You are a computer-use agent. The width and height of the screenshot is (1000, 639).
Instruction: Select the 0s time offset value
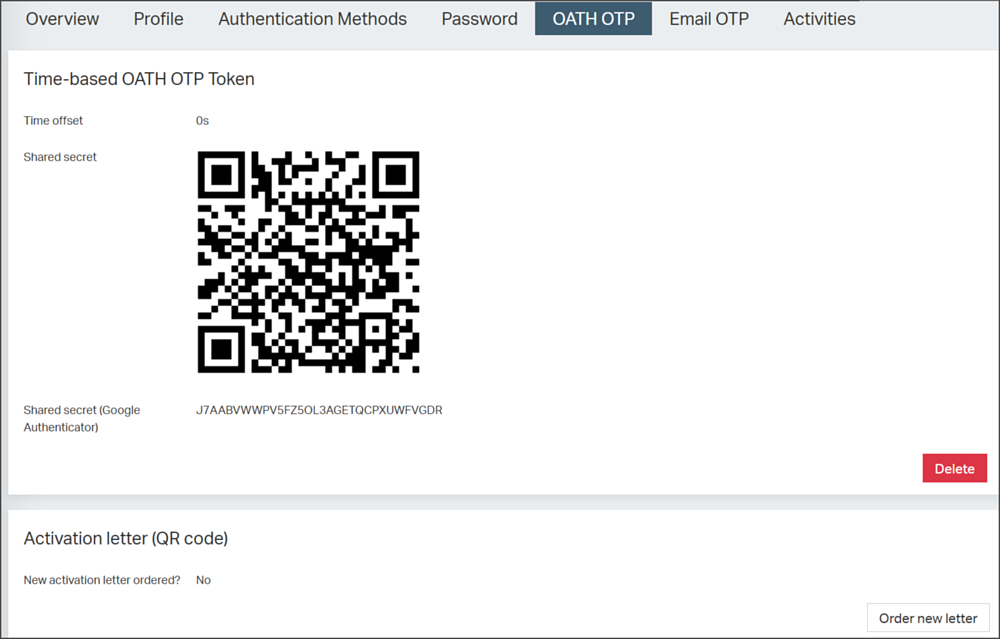point(202,121)
